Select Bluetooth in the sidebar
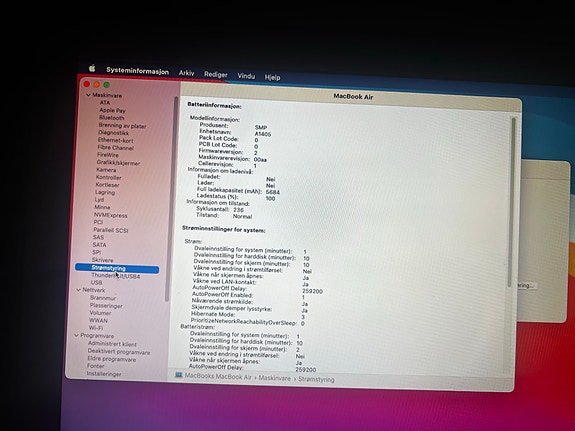Image resolution: width=575 pixels, height=431 pixels. point(111,118)
